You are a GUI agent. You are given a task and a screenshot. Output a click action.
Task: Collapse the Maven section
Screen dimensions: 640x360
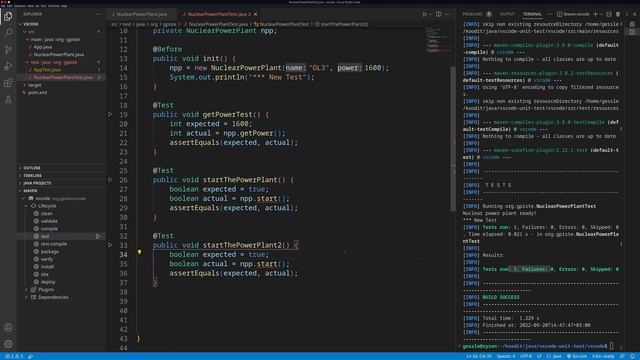tap(30, 191)
